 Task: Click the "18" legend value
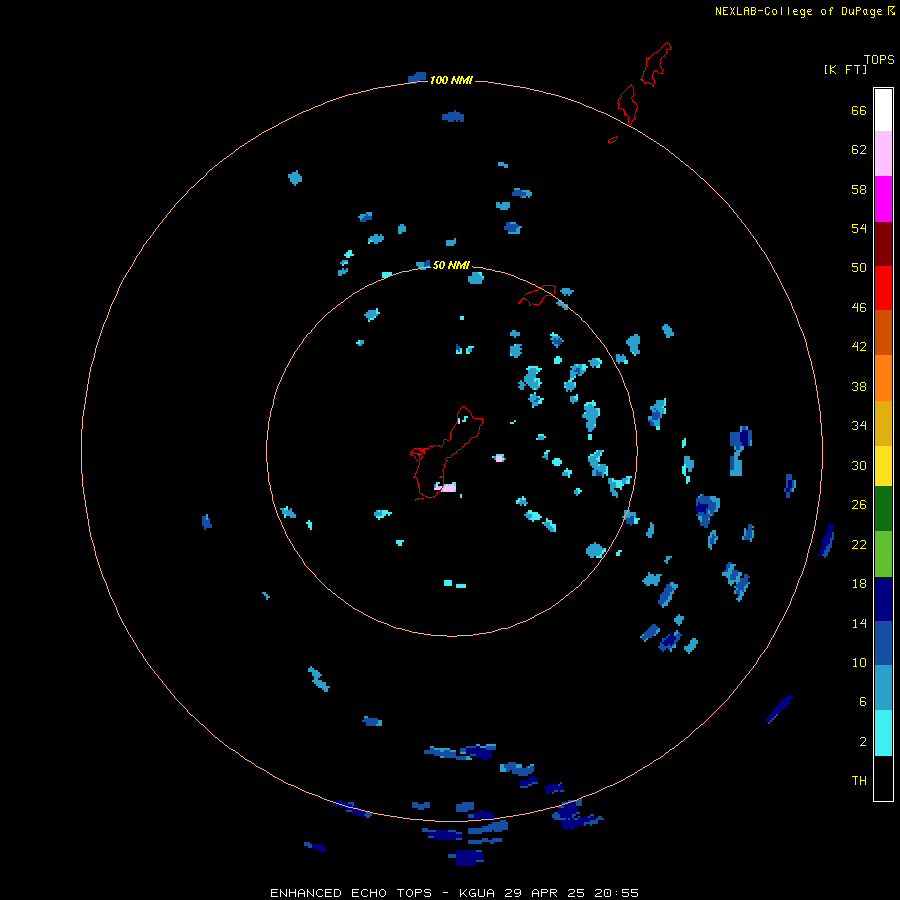pyautogui.click(x=859, y=584)
